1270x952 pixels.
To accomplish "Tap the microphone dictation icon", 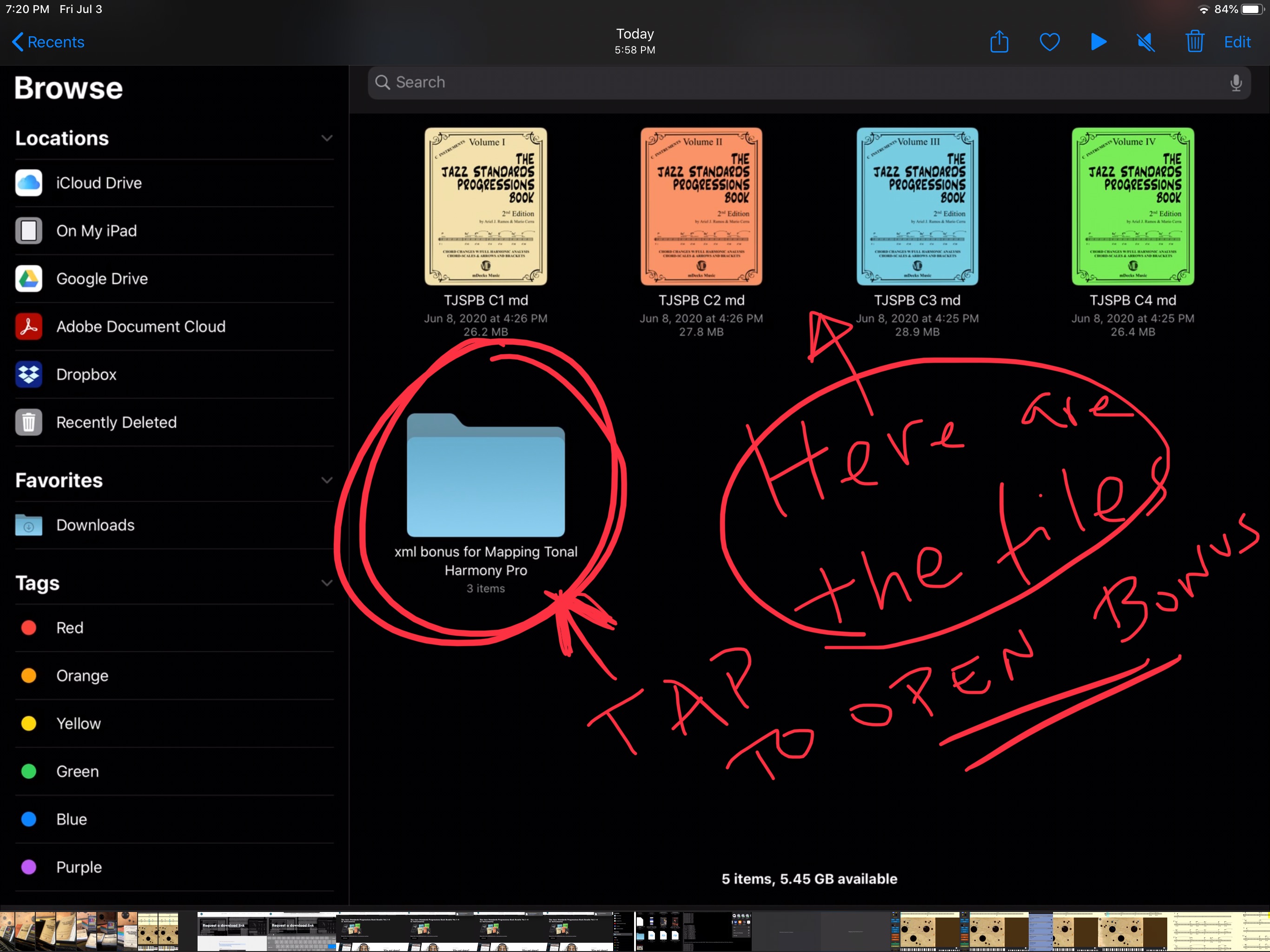I will (x=1236, y=83).
